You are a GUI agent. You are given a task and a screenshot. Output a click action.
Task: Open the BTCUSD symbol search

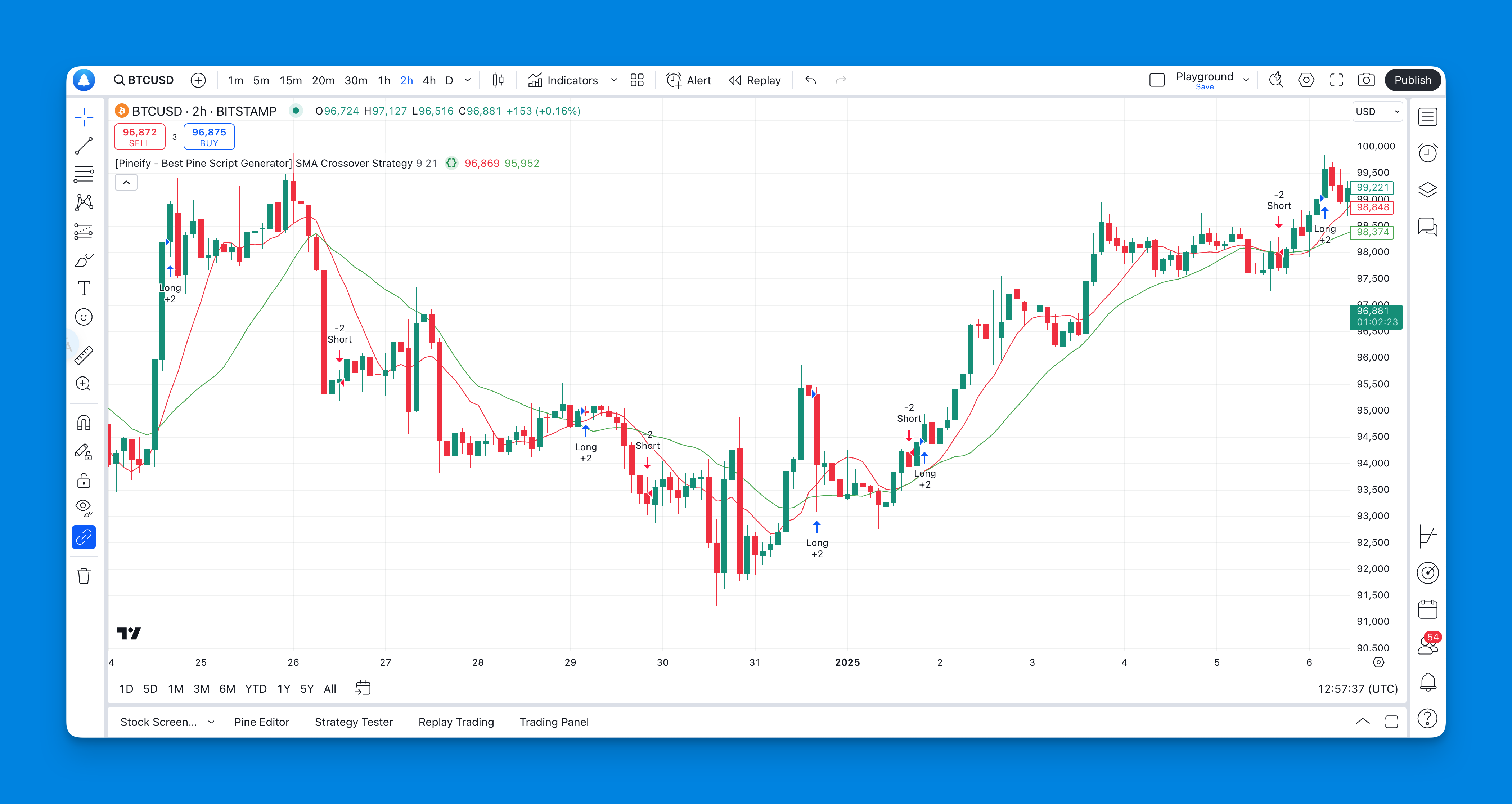pyautogui.click(x=144, y=80)
